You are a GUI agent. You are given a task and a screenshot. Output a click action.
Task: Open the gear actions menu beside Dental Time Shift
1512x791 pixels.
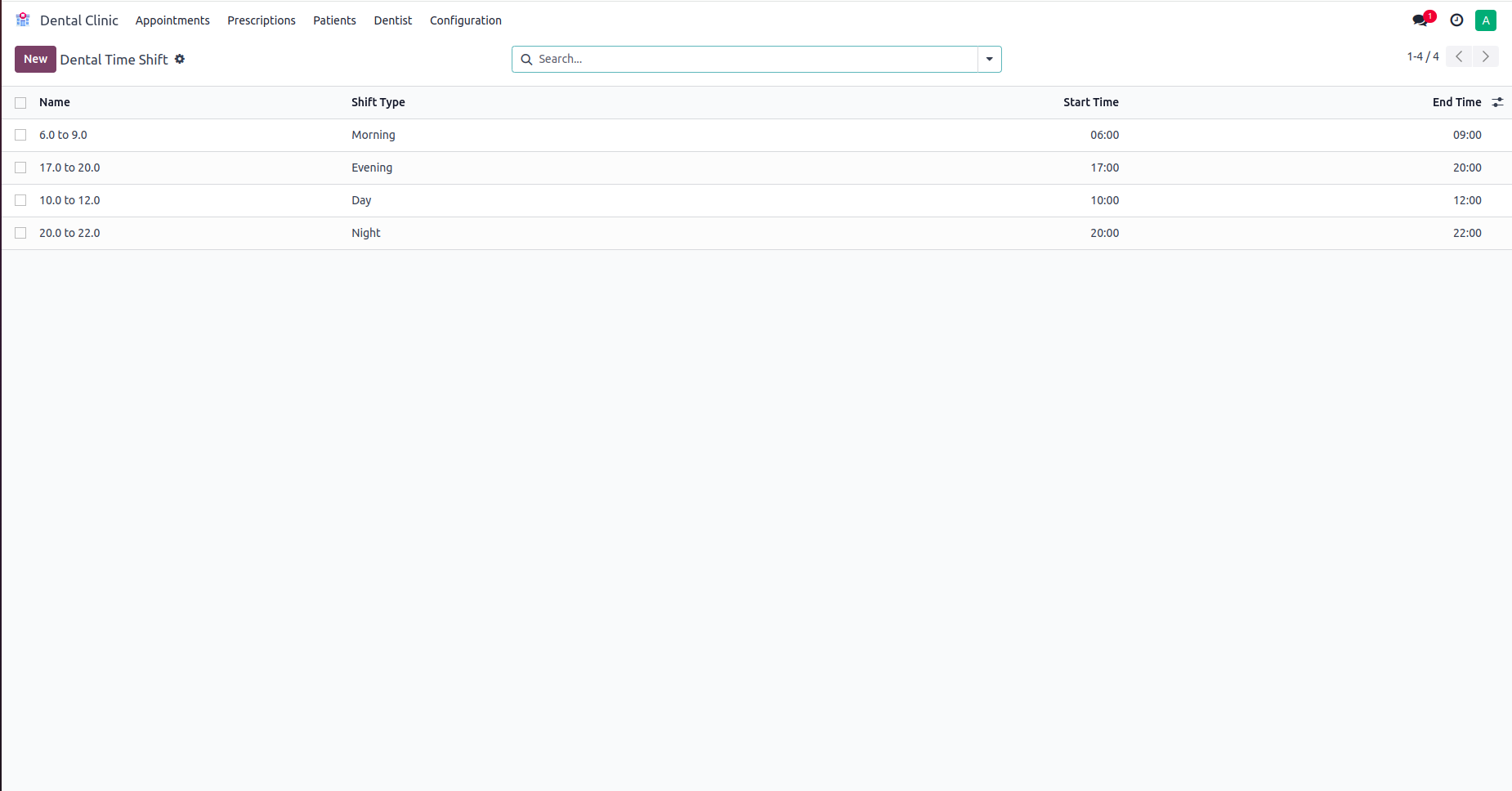click(180, 59)
